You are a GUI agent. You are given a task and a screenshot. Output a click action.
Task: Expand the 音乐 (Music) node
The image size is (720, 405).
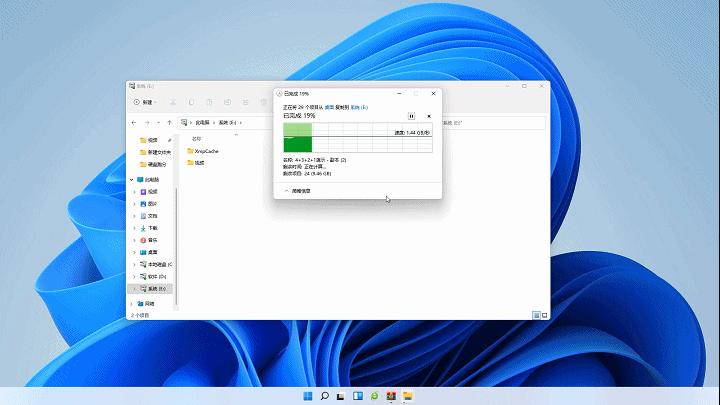click(x=135, y=240)
